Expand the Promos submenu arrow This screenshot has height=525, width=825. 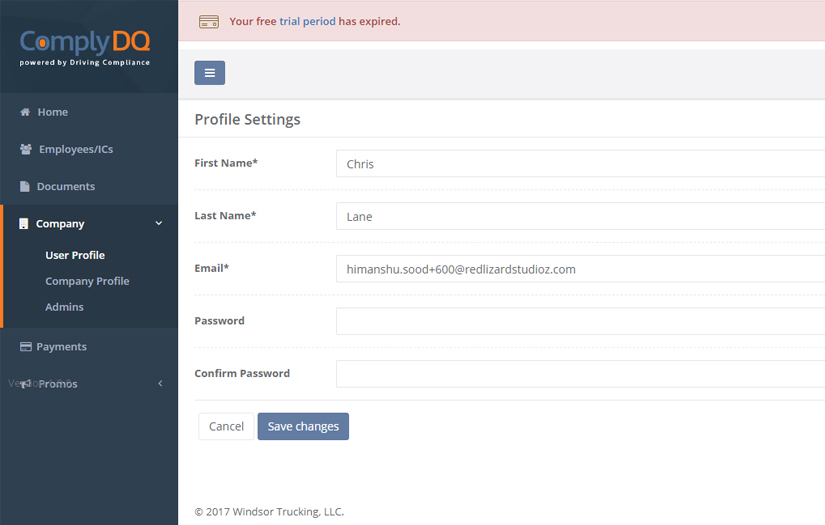tap(160, 384)
